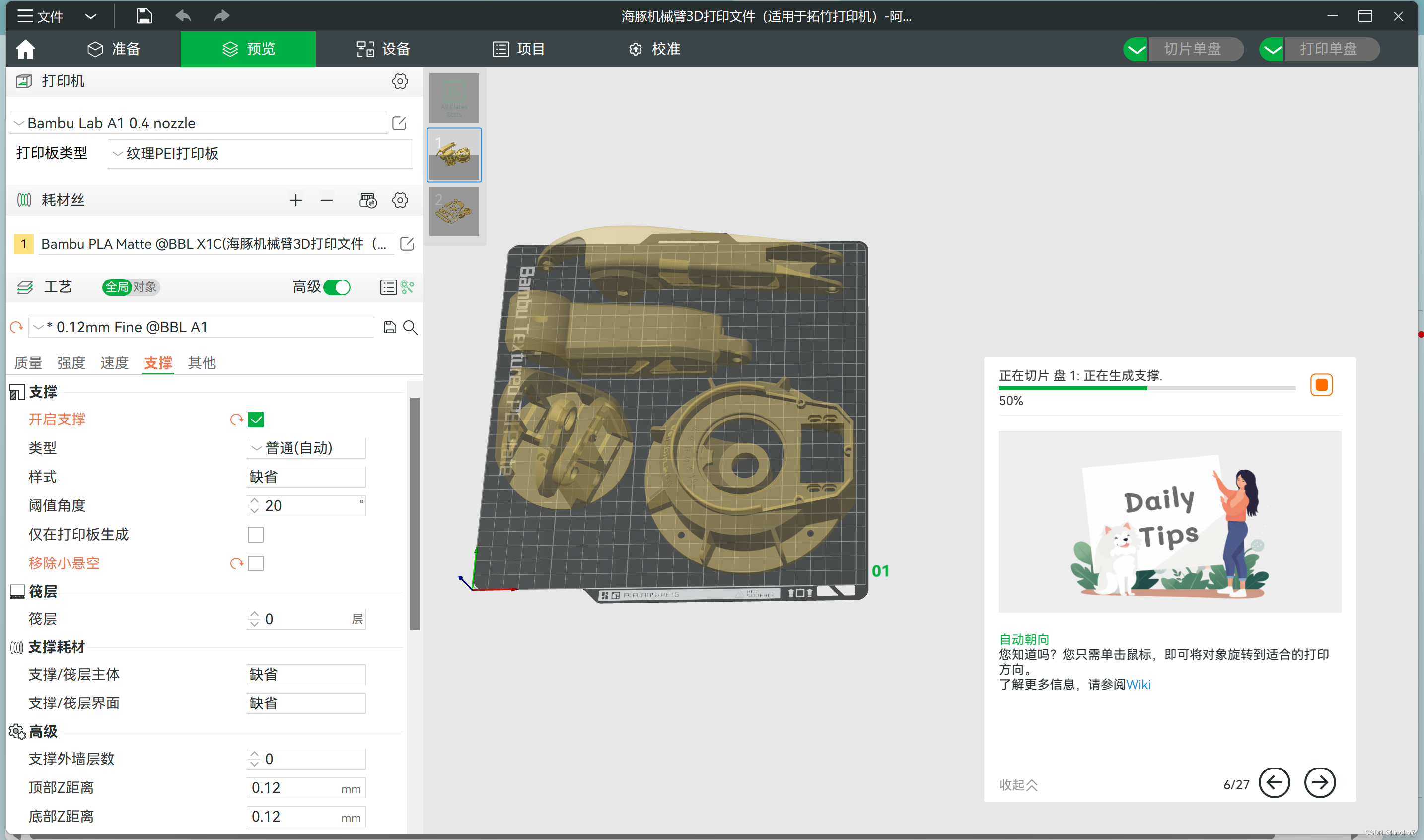Expand the support 类型 dropdown
The width and height of the screenshot is (1424, 840).
[306, 448]
